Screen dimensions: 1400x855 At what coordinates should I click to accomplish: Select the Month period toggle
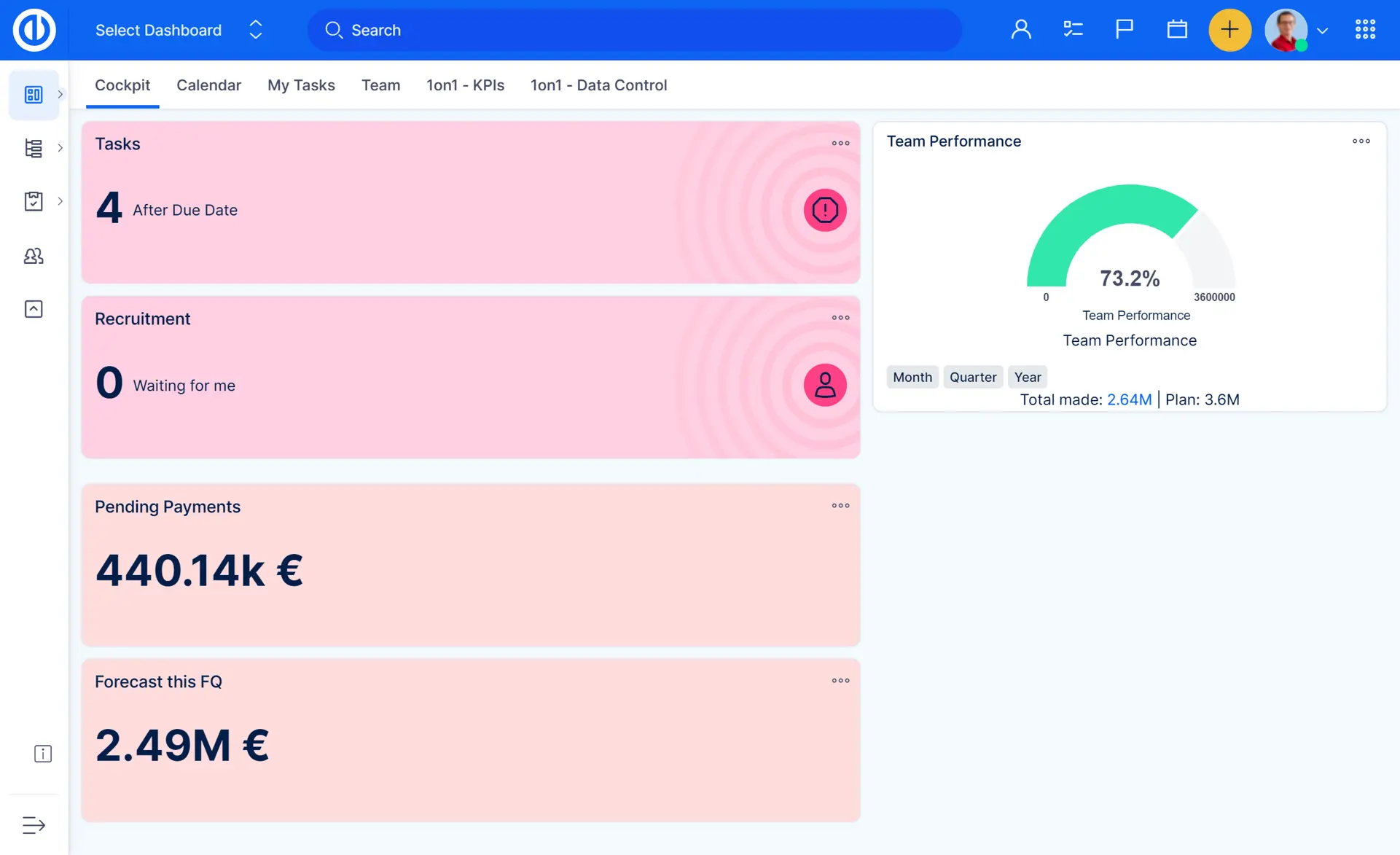pos(912,377)
